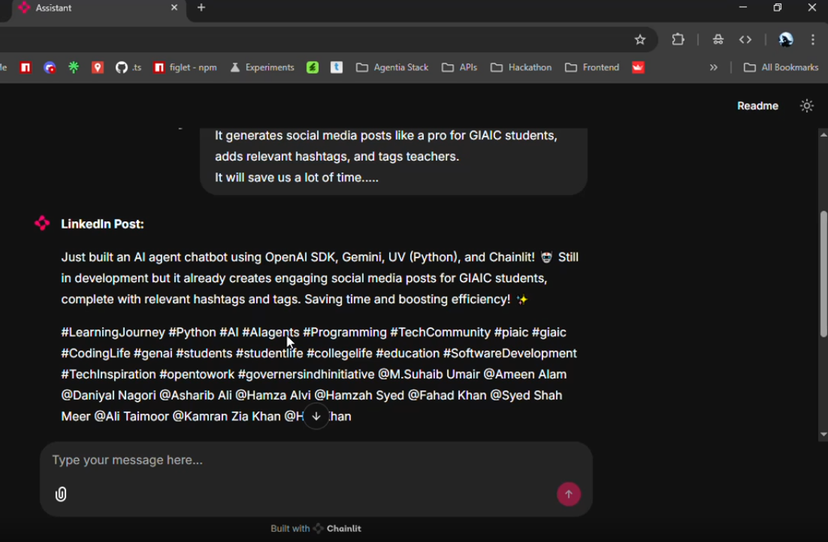Open the Chrome profile avatar

[785, 40]
